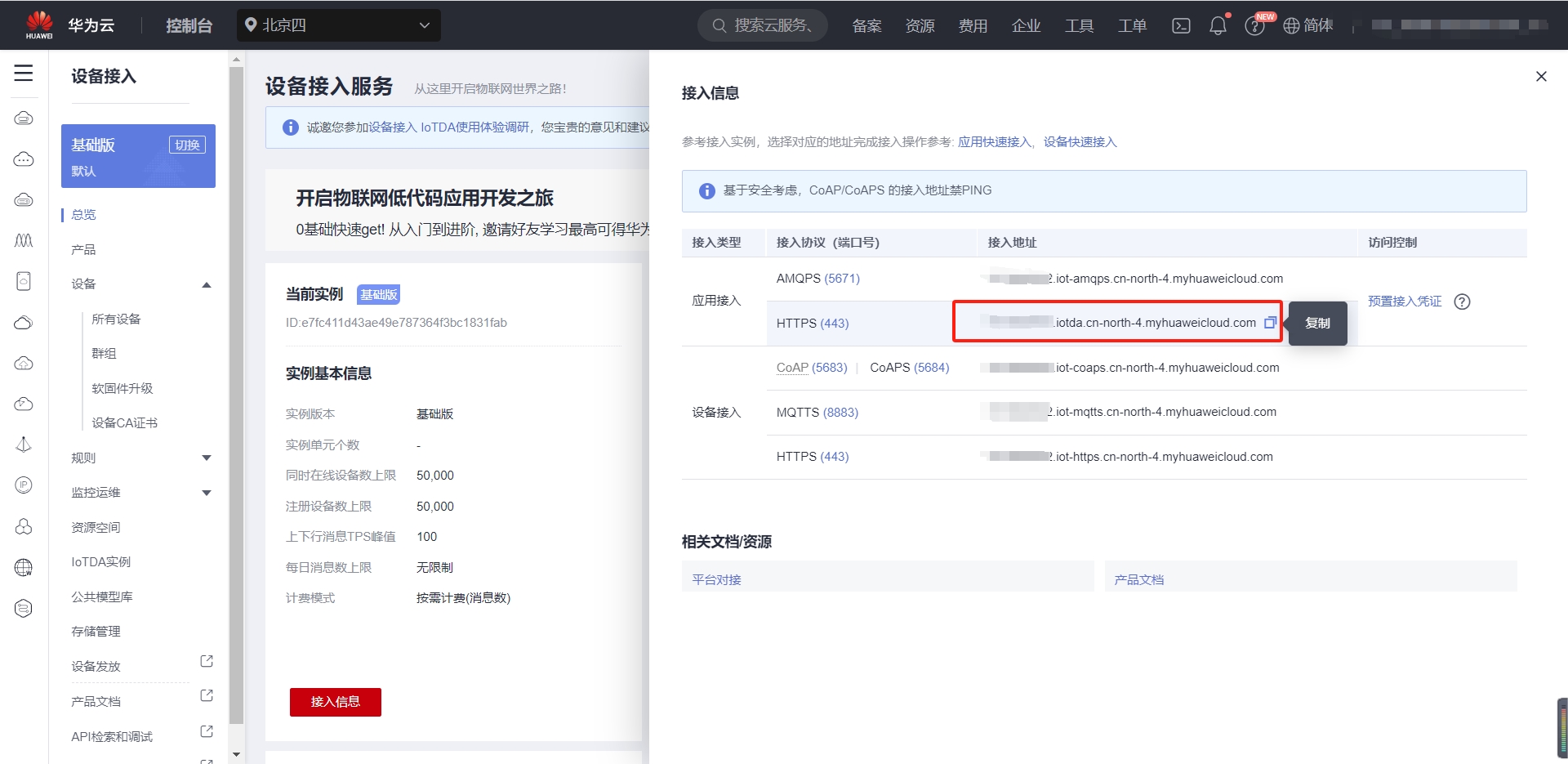Click the search magnifier icon
This screenshot has width=1568, height=764.
click(719, 25)
